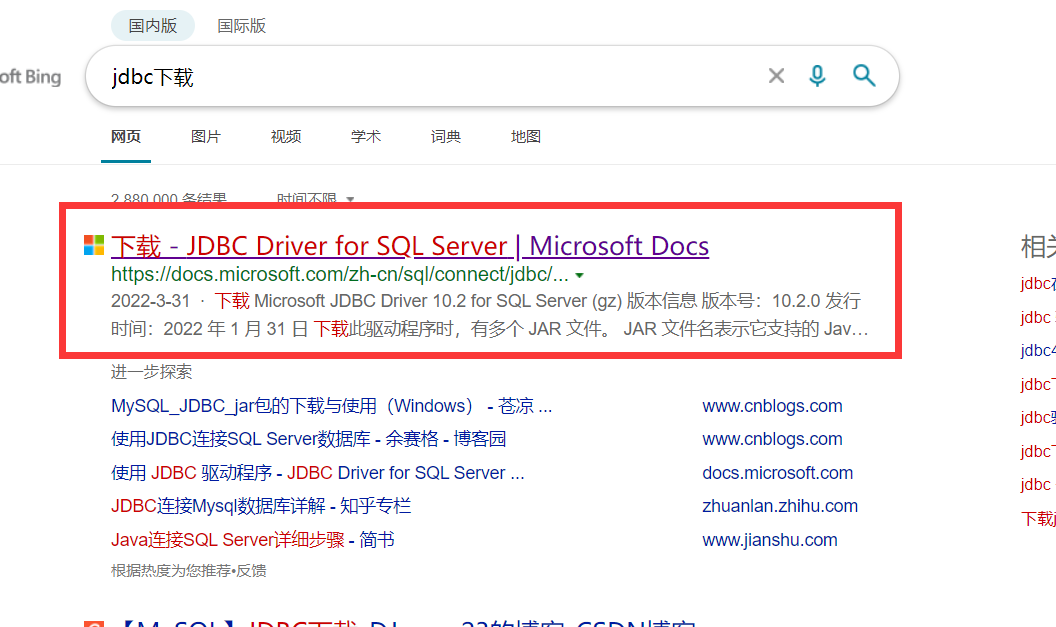Switch to the 视频 search tab
The width and height of the screenshot is (1056, 627).
(x=285, y=136)
